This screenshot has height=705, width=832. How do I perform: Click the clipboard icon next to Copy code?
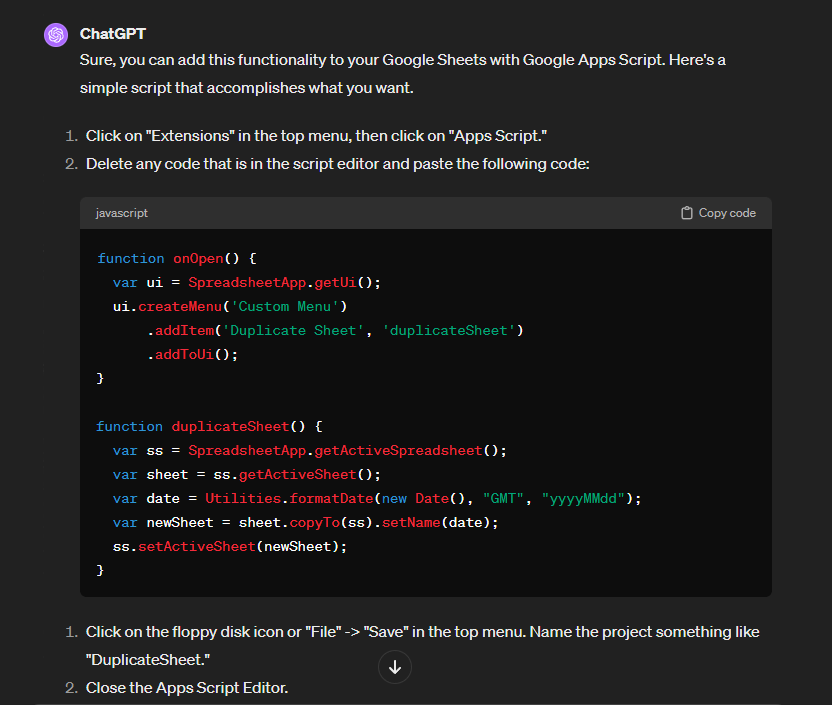[687, 213]
